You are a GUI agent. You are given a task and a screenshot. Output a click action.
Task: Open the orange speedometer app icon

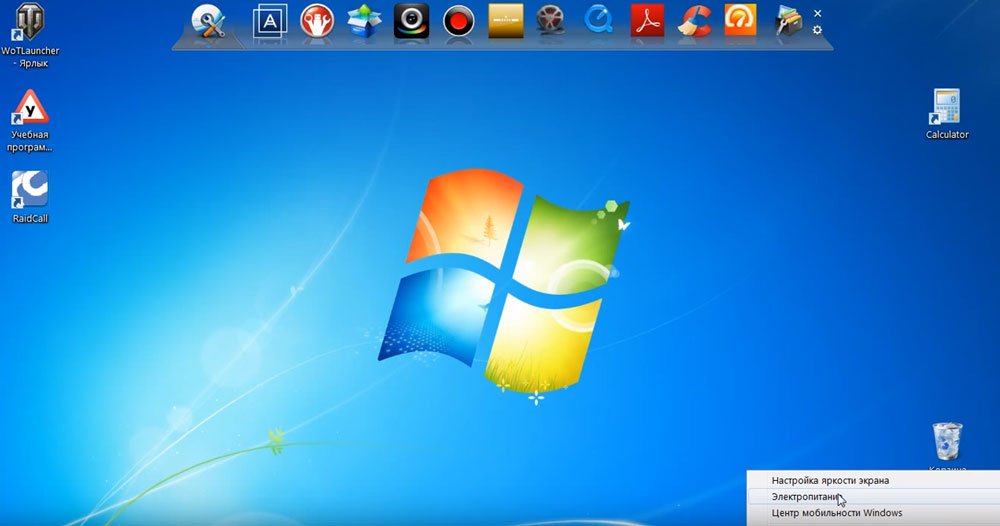[740, 20]
